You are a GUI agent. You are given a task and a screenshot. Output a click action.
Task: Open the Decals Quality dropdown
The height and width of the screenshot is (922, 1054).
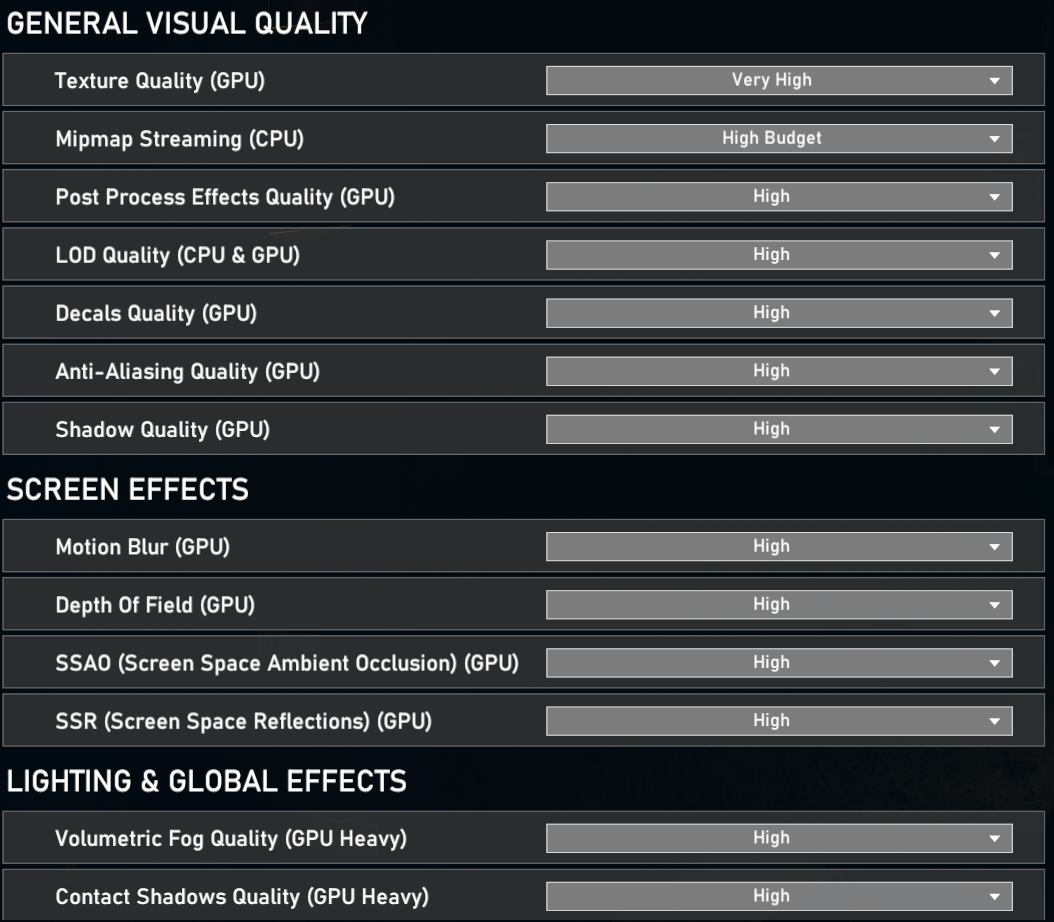click(779, 313)
